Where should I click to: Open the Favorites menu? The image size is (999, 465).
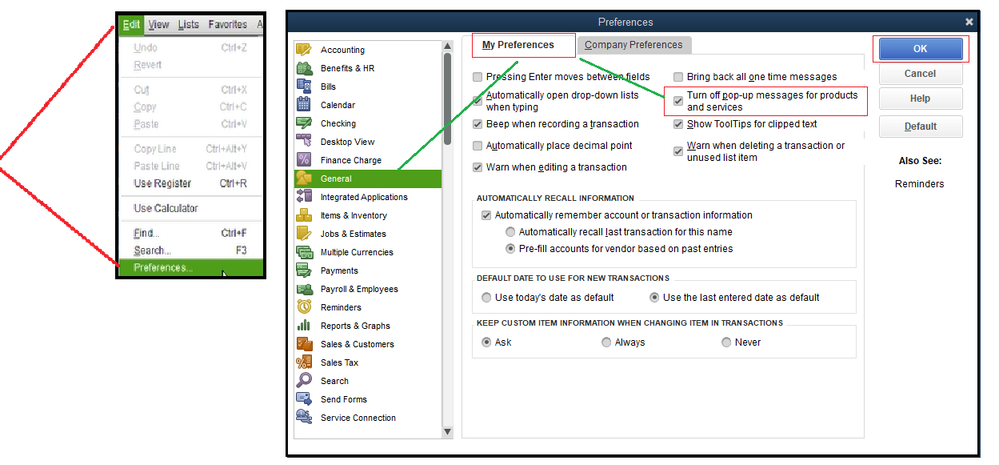click(227, 25)
